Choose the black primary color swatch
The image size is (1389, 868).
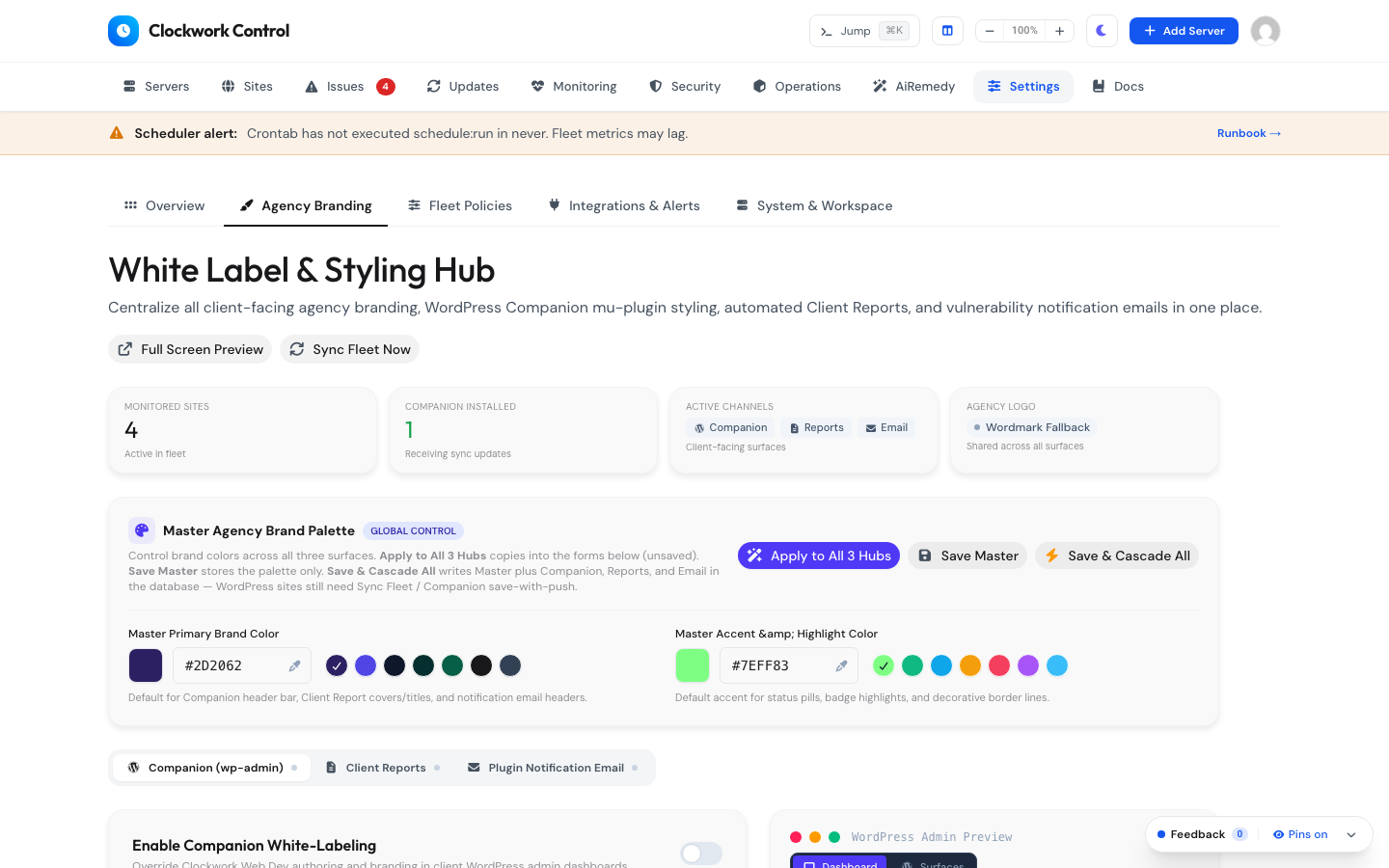pyautogui.click(x=481, y=665)
